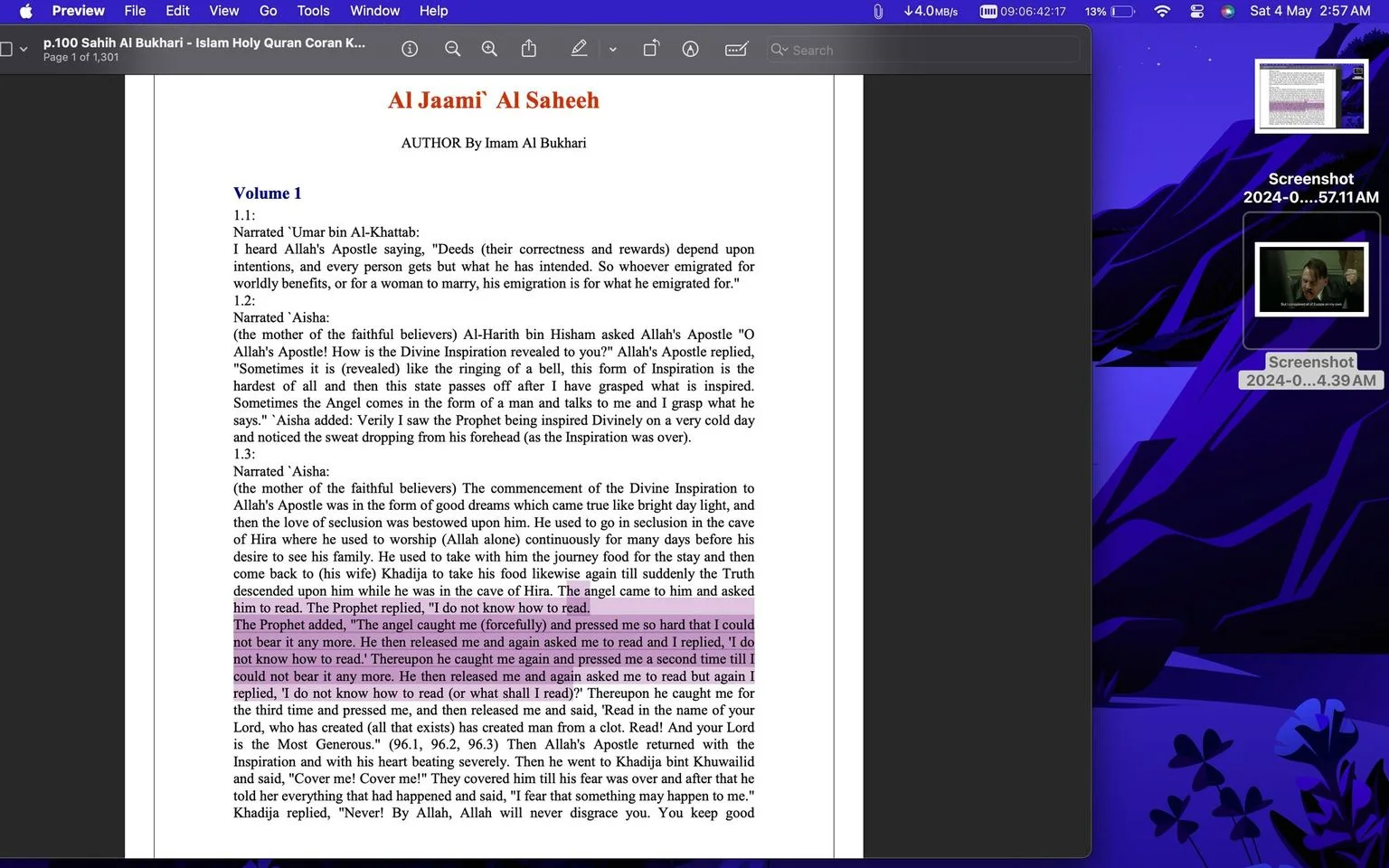The width and height of the screenshot is (1389, 868).
Task: Click the Screenshot 2024-0...4.39 AM file label
Action: [1311, 371]
